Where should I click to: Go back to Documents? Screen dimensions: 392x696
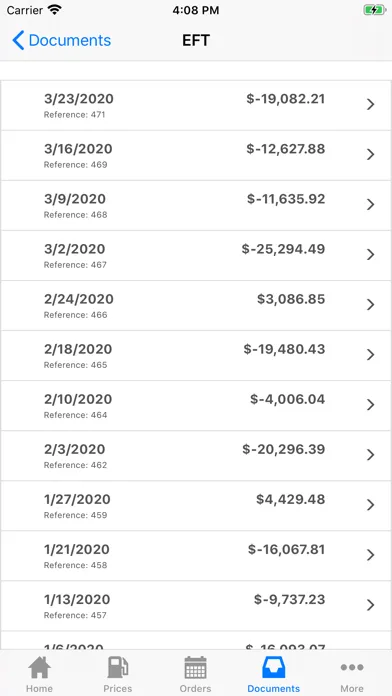pyautogui.click(x=62, y=40)
